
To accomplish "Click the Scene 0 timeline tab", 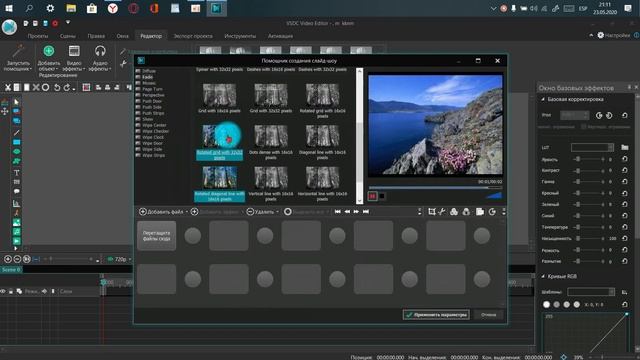I will pyautogui.click(x=11, y=269).
